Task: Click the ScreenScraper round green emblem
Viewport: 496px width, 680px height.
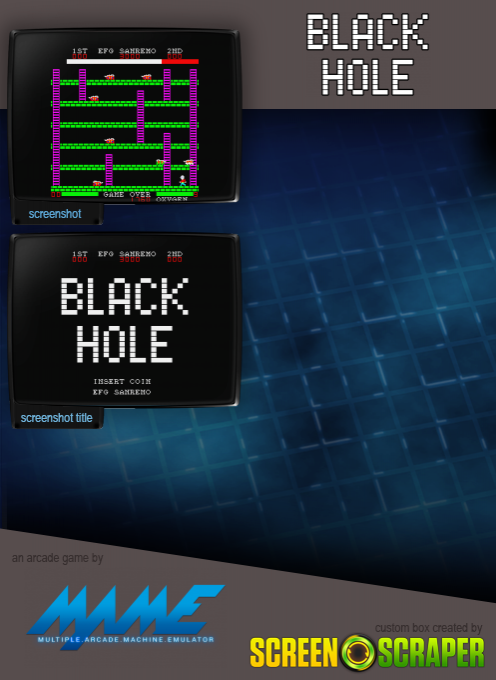Action: click(358, 653)
